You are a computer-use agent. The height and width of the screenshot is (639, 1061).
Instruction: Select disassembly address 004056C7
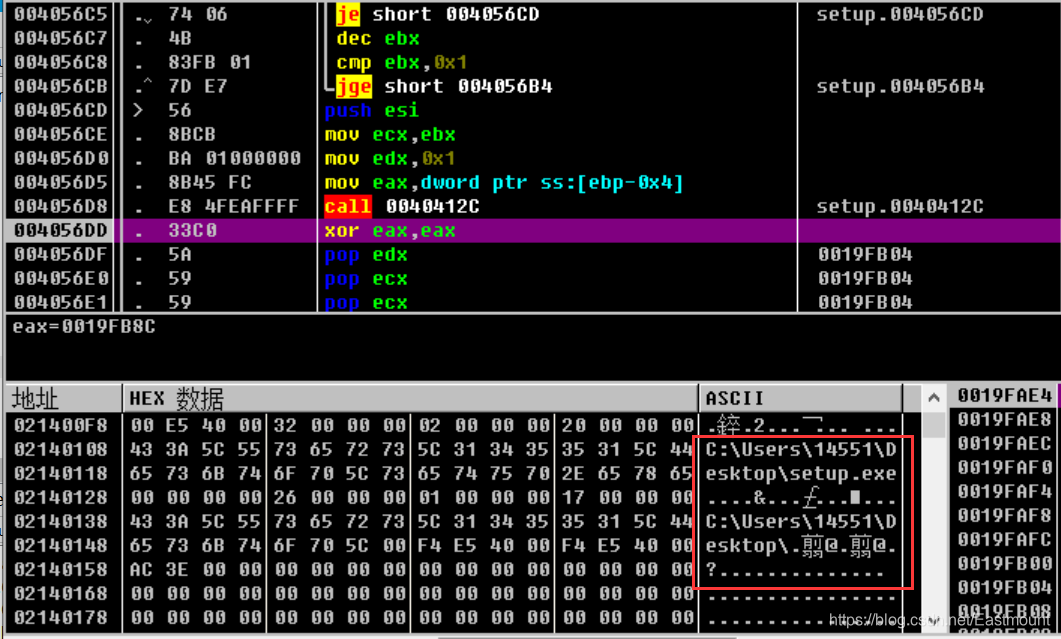pyautogui.click(x=60, y=39)
